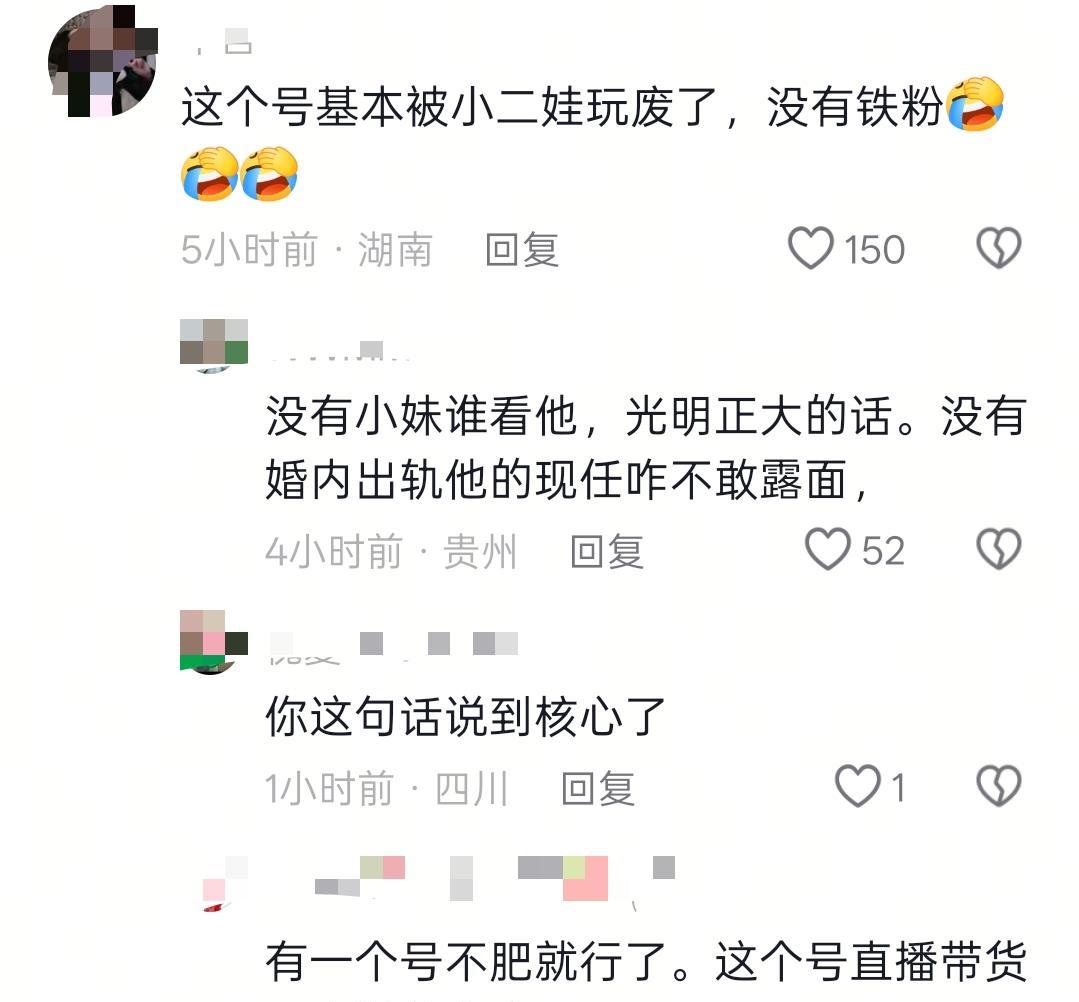
Task: Like the Sichuan reply with 1 like
Action: tap(857, 786)
